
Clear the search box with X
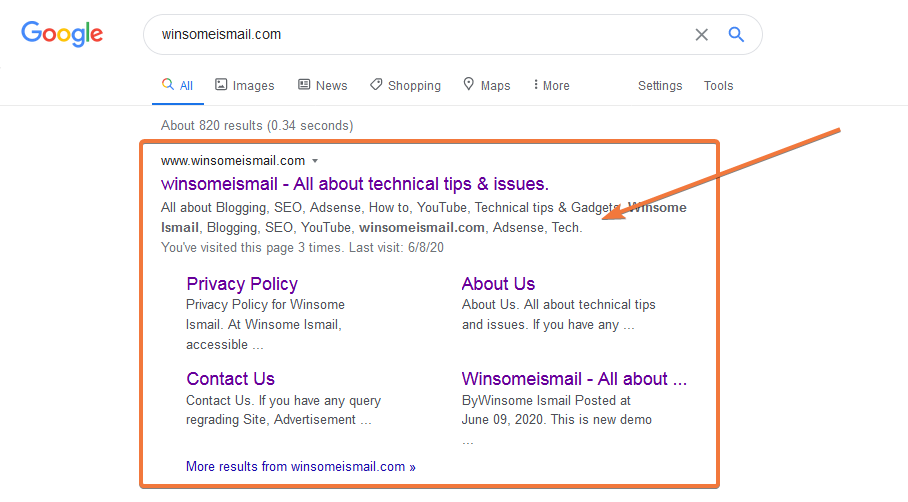point(701,35)
